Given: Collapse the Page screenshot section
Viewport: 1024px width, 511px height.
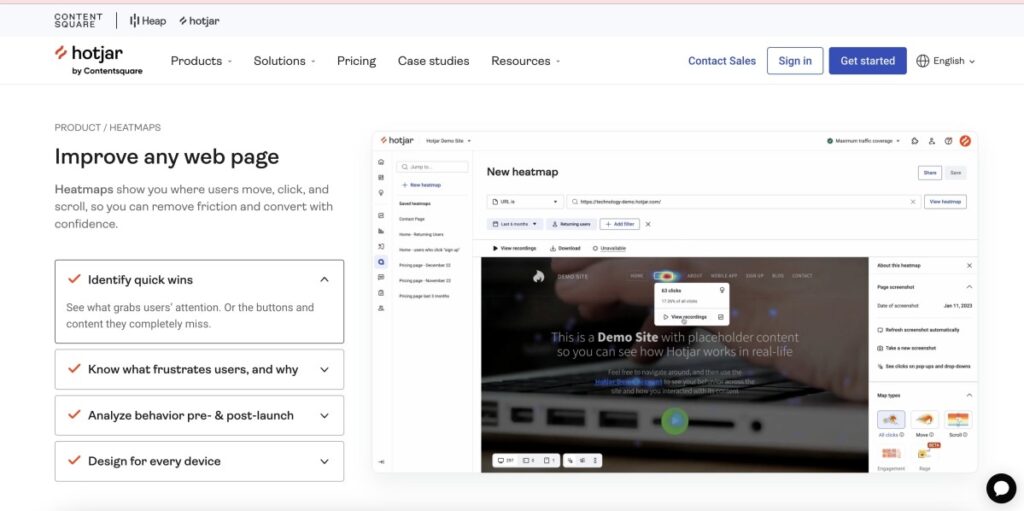Looking at the screenshot, I should click(x=969, y=287).
